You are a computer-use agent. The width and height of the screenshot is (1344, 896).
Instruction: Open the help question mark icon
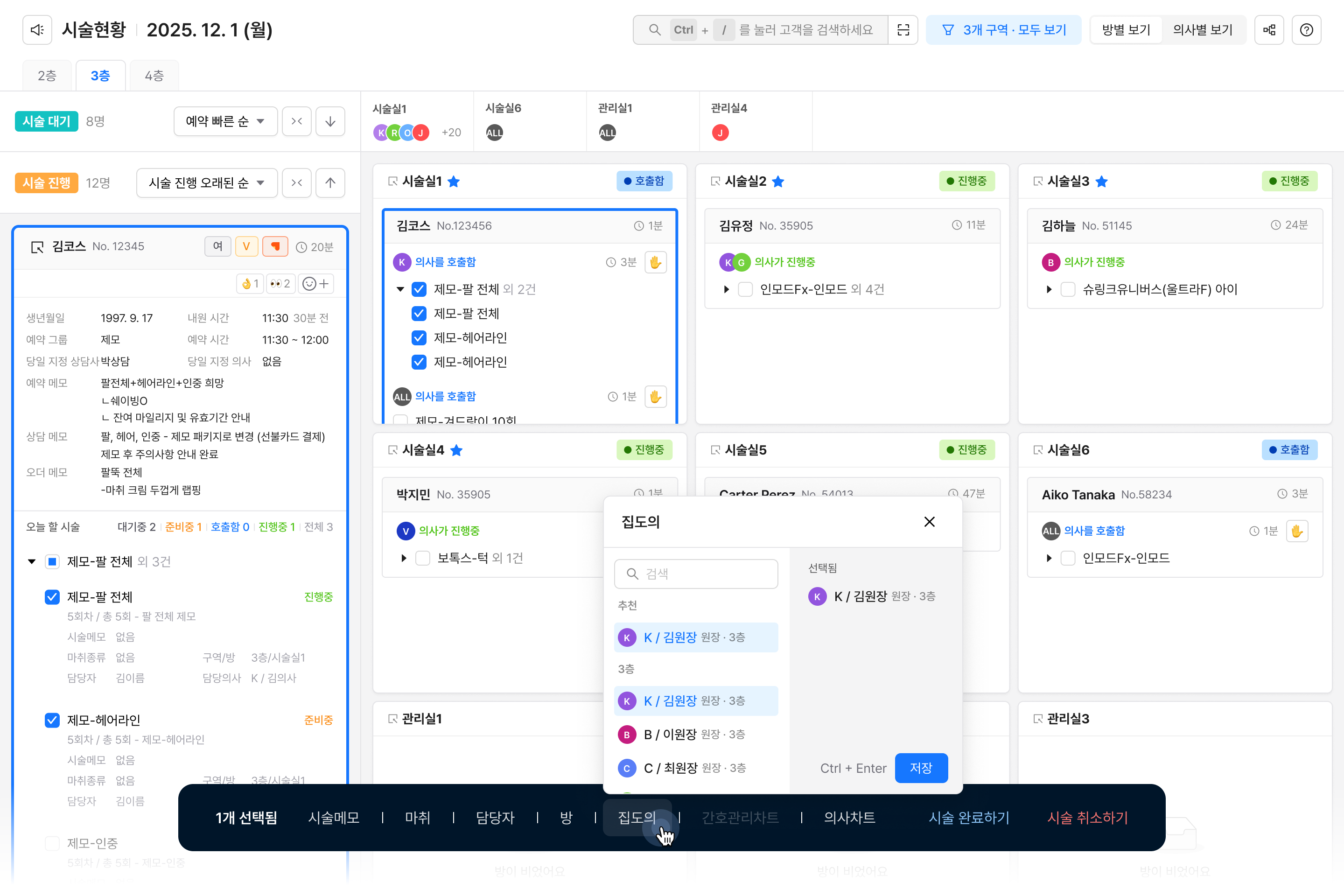[x=1306, y=30]
